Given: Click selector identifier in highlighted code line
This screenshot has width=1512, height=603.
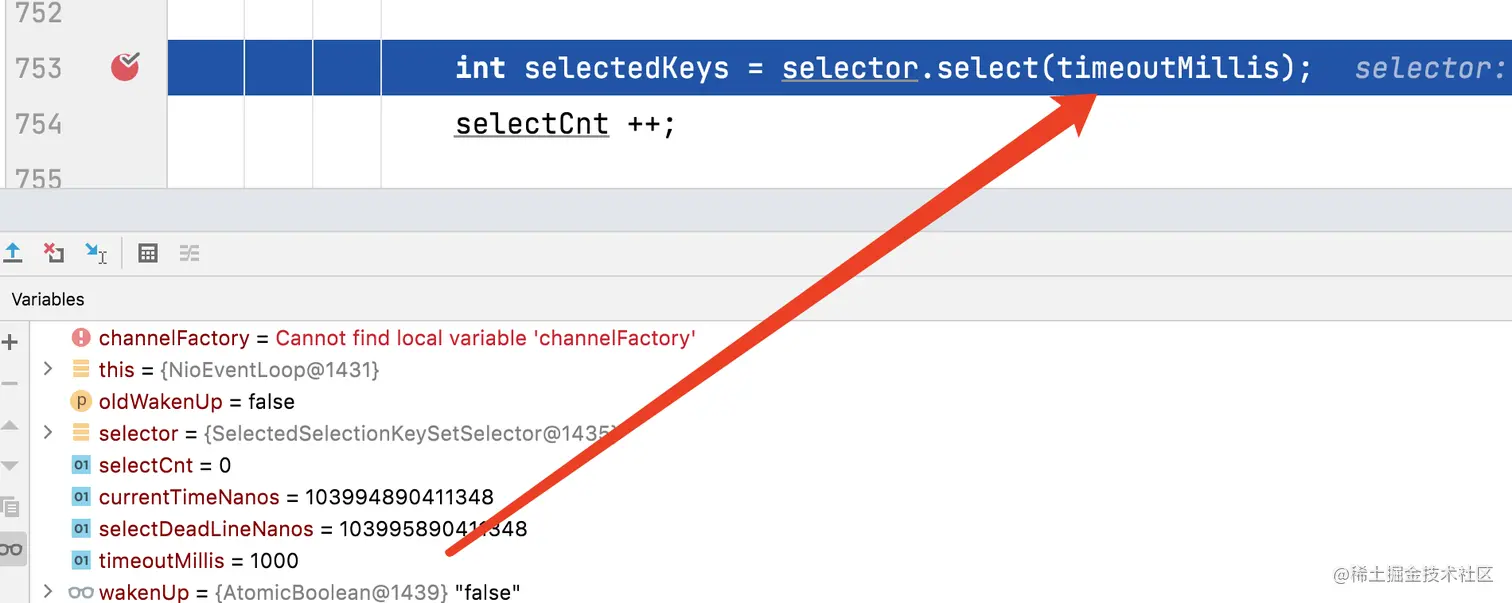Looking at the screenshot, I should (x=849, y=67).
